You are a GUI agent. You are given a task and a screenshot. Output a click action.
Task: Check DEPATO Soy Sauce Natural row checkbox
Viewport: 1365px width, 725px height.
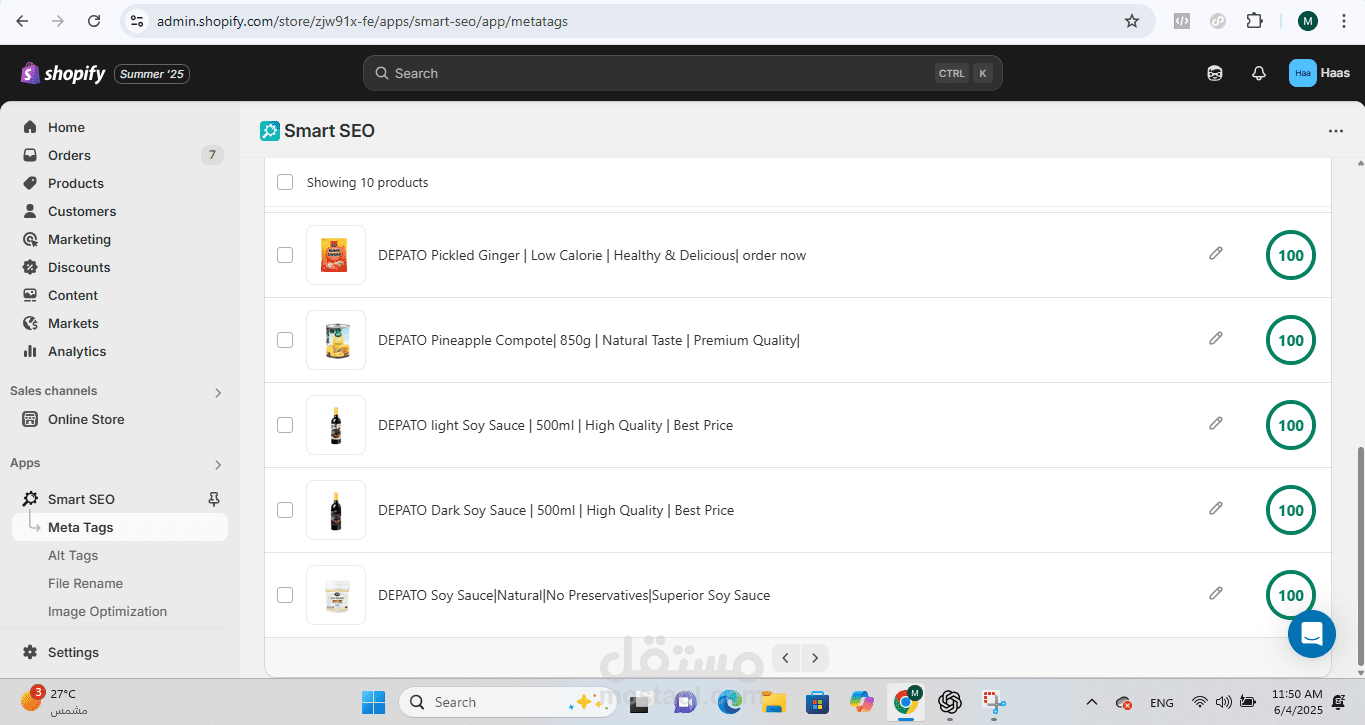285,595
